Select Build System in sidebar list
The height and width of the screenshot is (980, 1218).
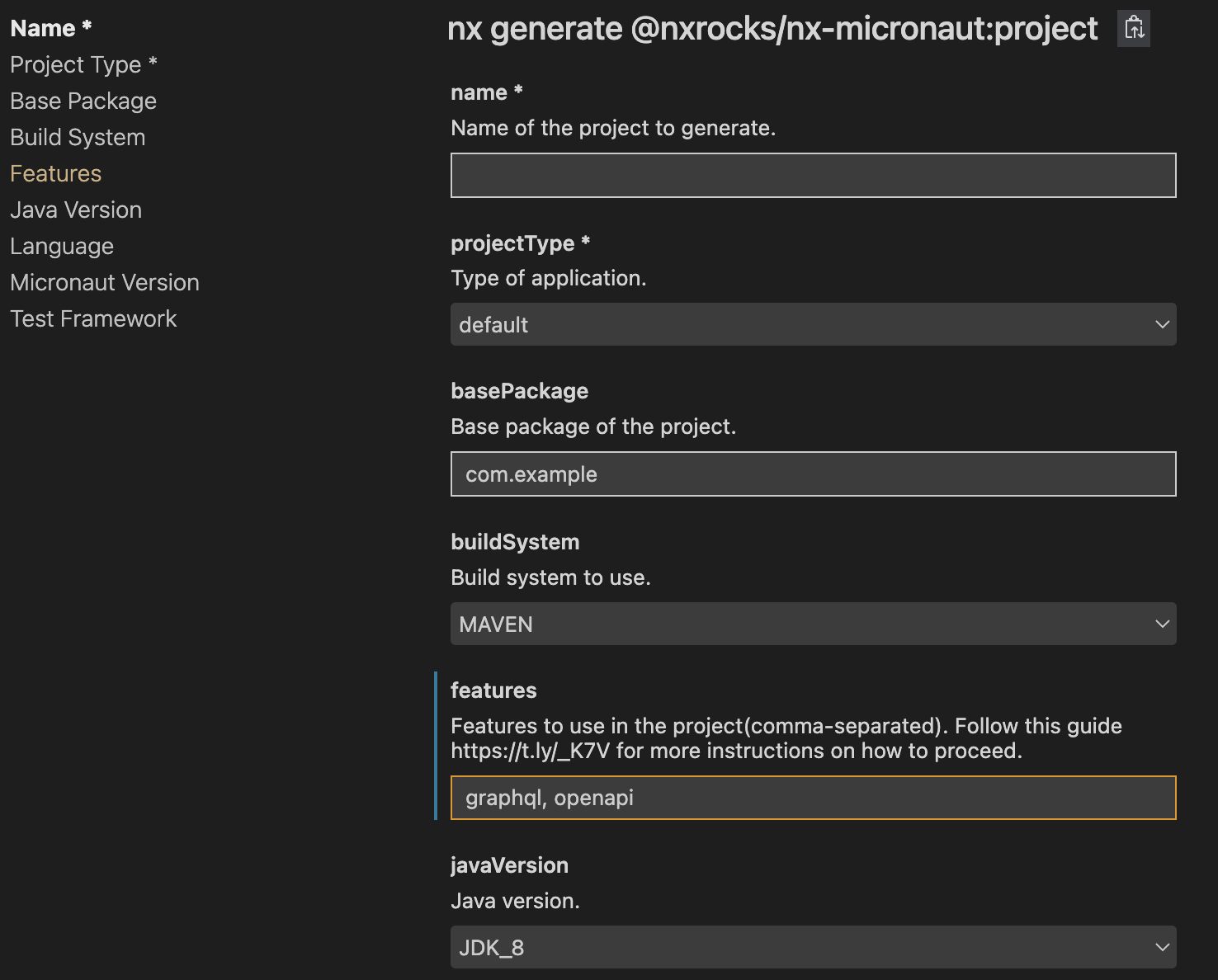(78, 138)
